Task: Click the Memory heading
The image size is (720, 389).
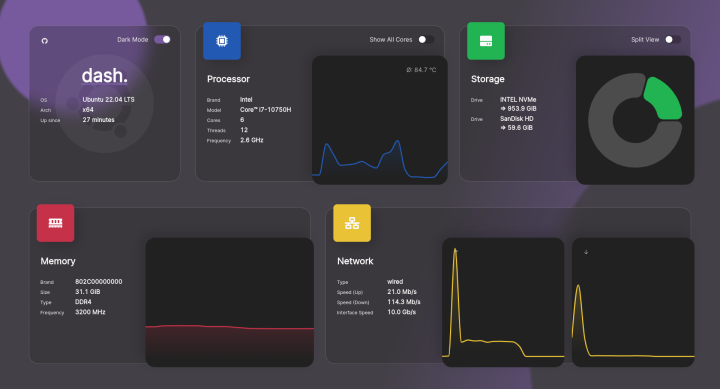Action: click(58, 261)
